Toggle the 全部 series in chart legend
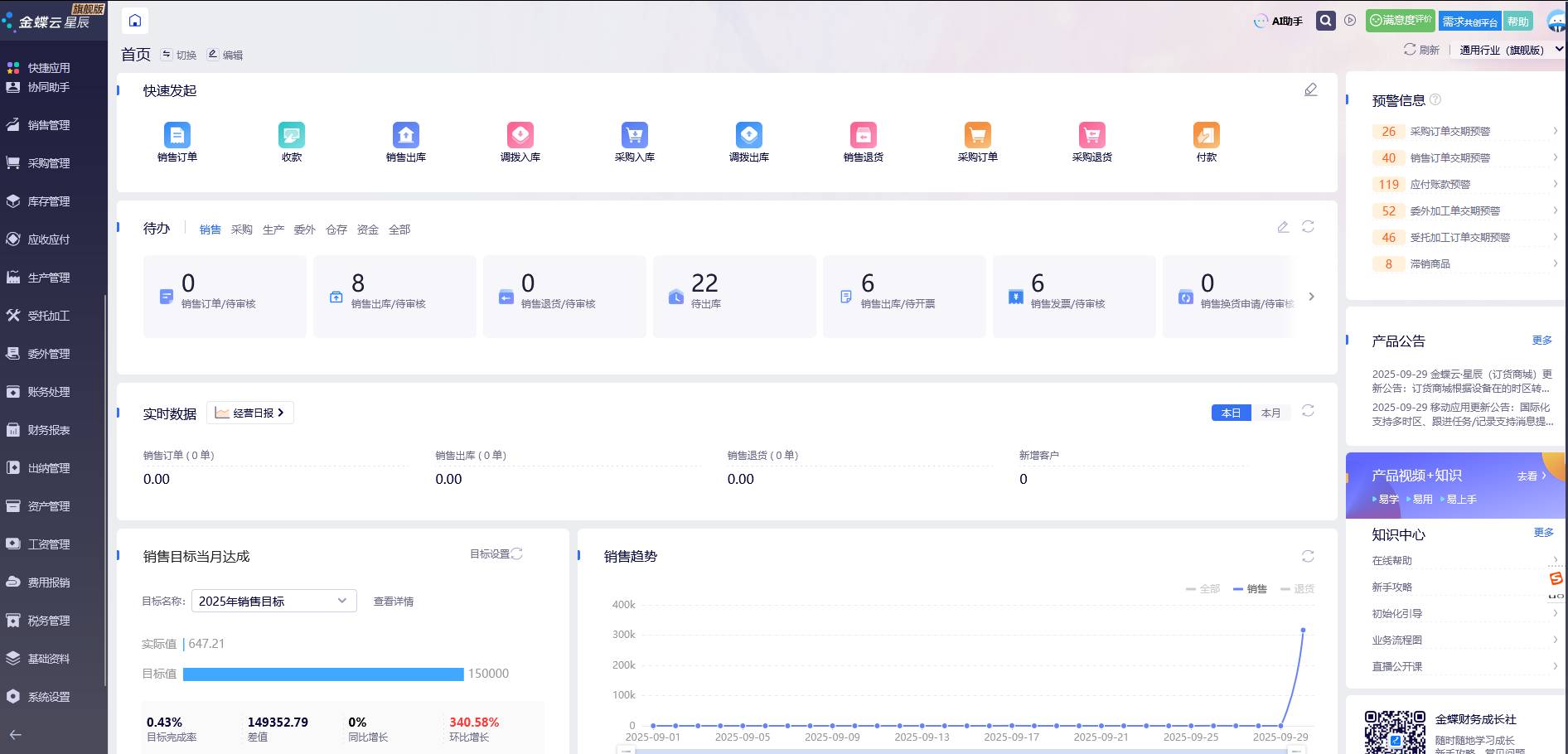The height and width of the screenshot is (754, 1568). click(1203, 589)
